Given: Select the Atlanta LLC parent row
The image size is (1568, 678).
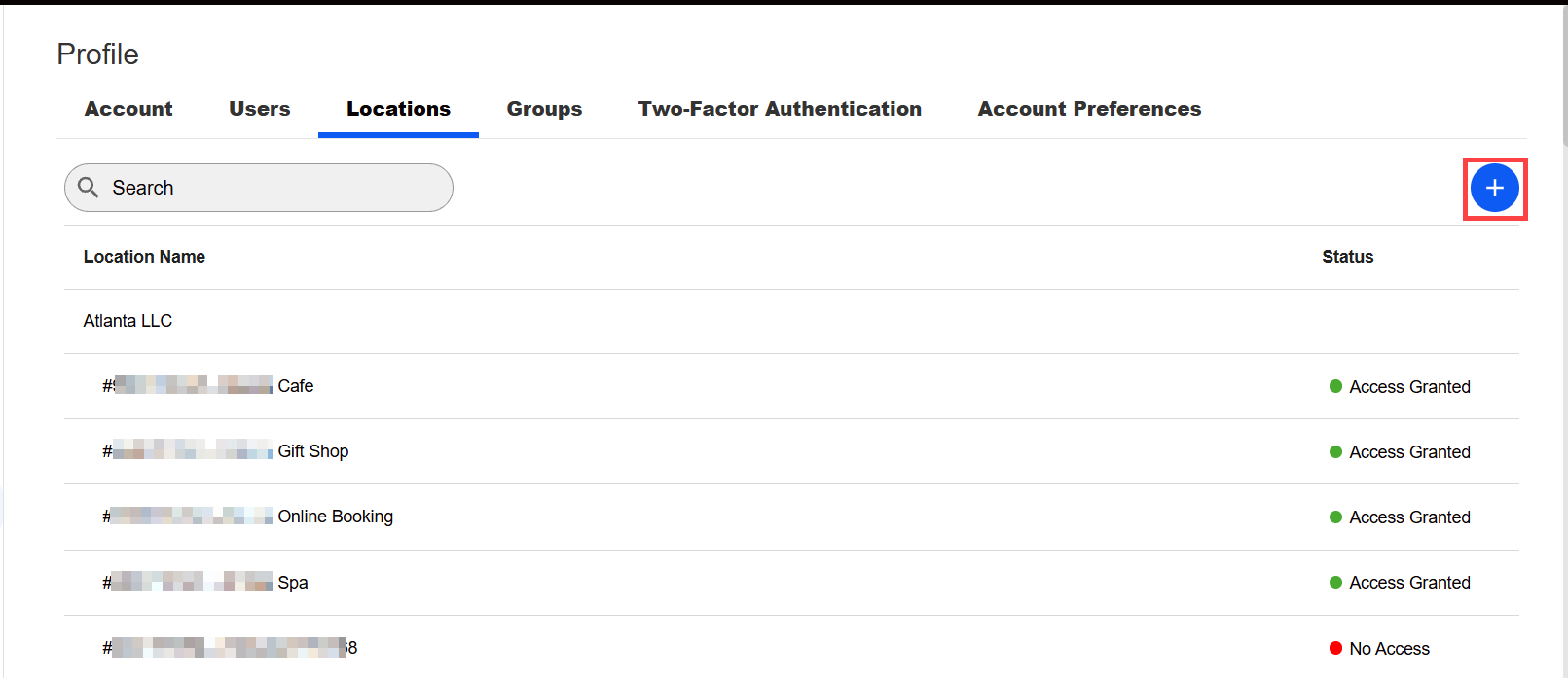Looking at the screenshot, I should tap(128, 321).
